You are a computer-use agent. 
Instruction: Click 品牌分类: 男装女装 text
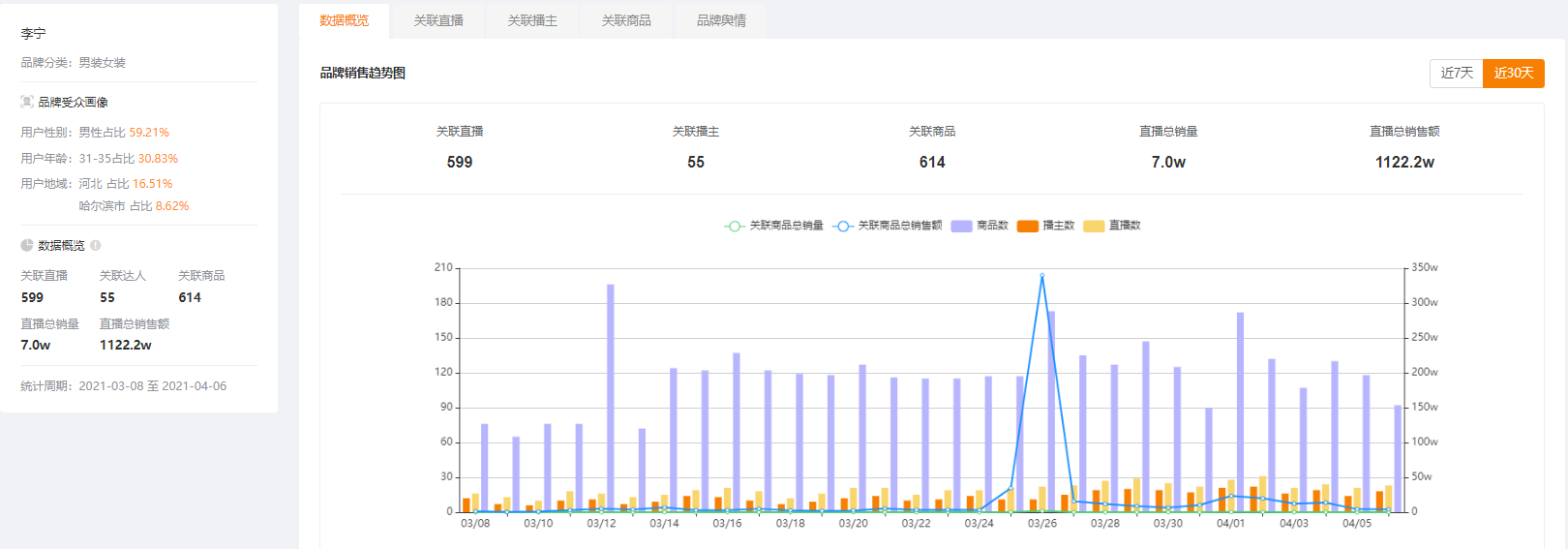tap(74, 62)
